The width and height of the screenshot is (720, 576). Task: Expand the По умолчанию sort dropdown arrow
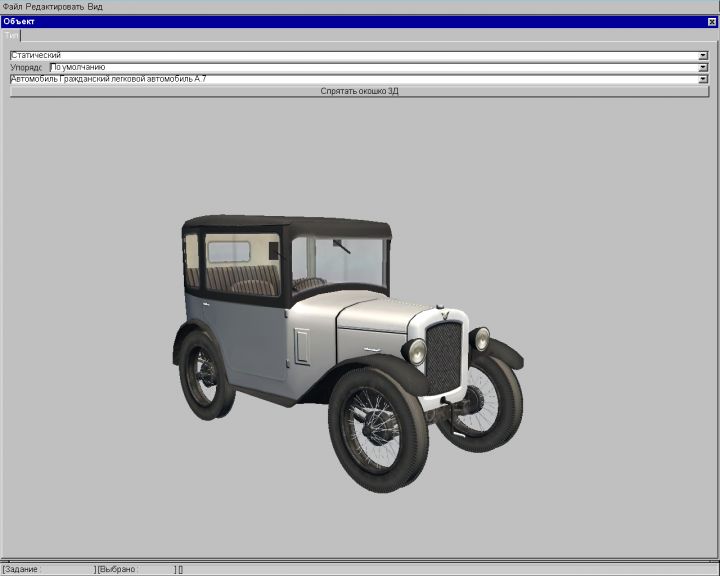704,67
